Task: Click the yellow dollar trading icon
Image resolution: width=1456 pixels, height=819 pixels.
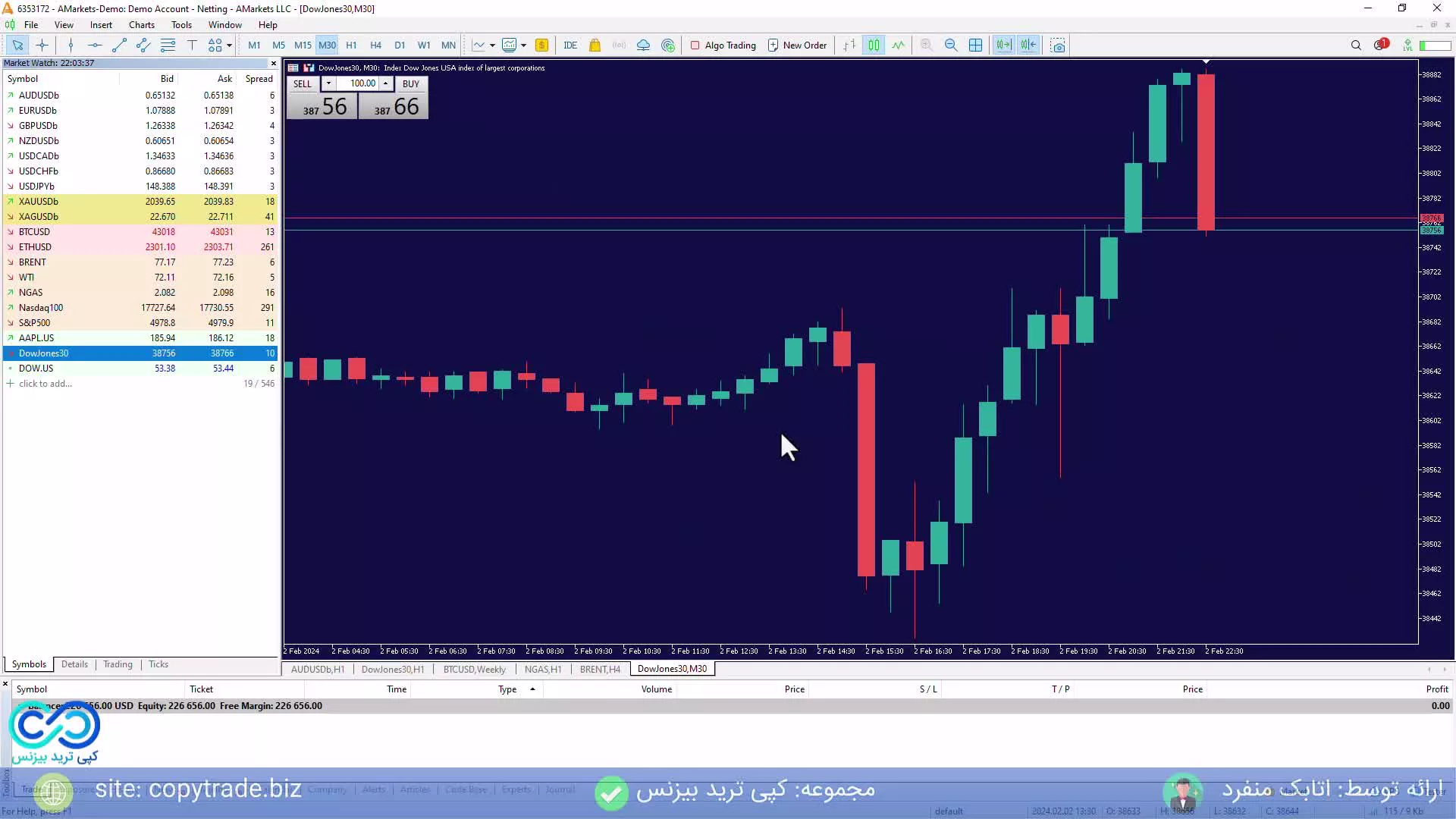Action: pos(541,45)
